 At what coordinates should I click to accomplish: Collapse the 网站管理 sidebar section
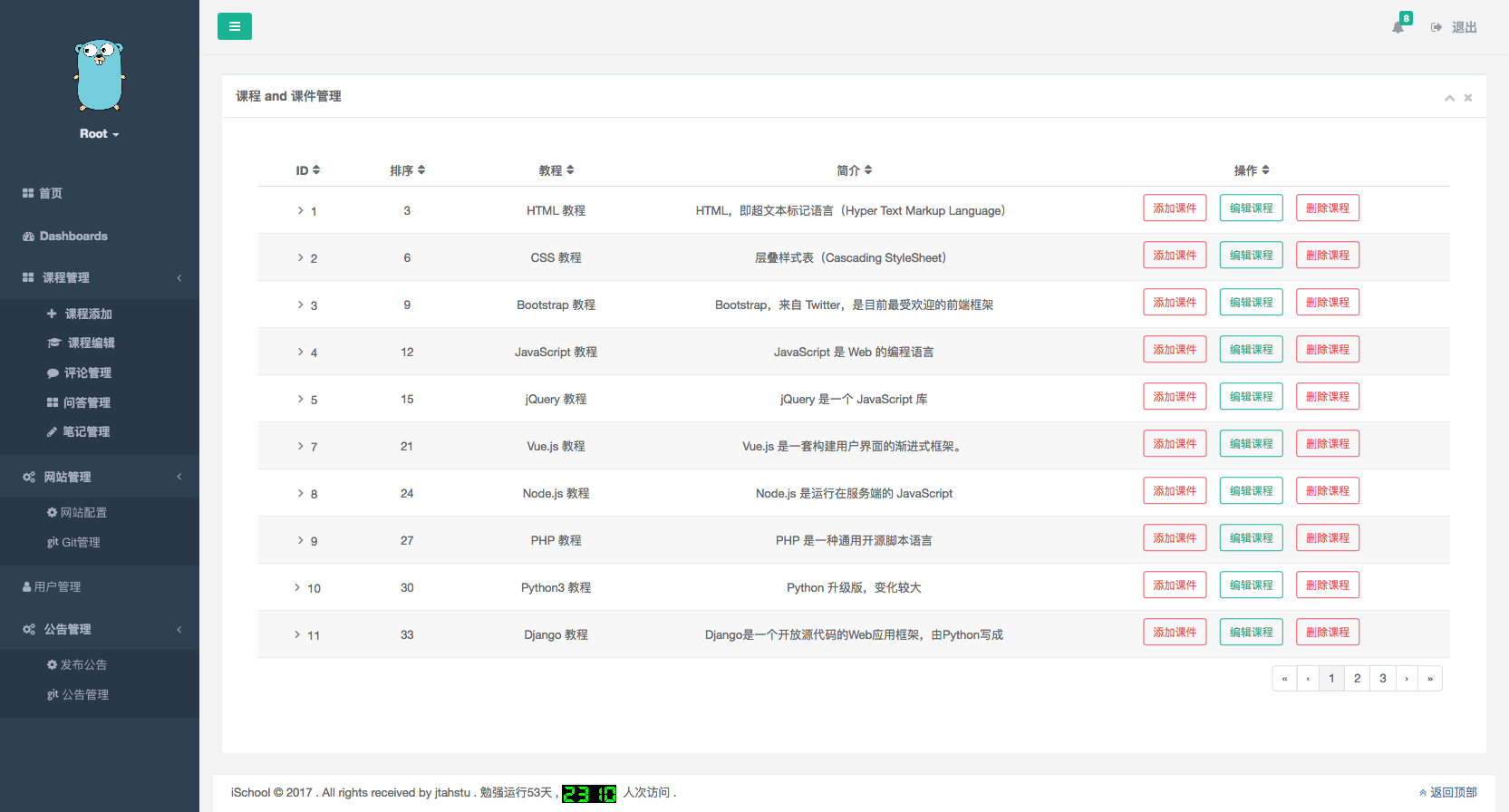coord(100,477)
